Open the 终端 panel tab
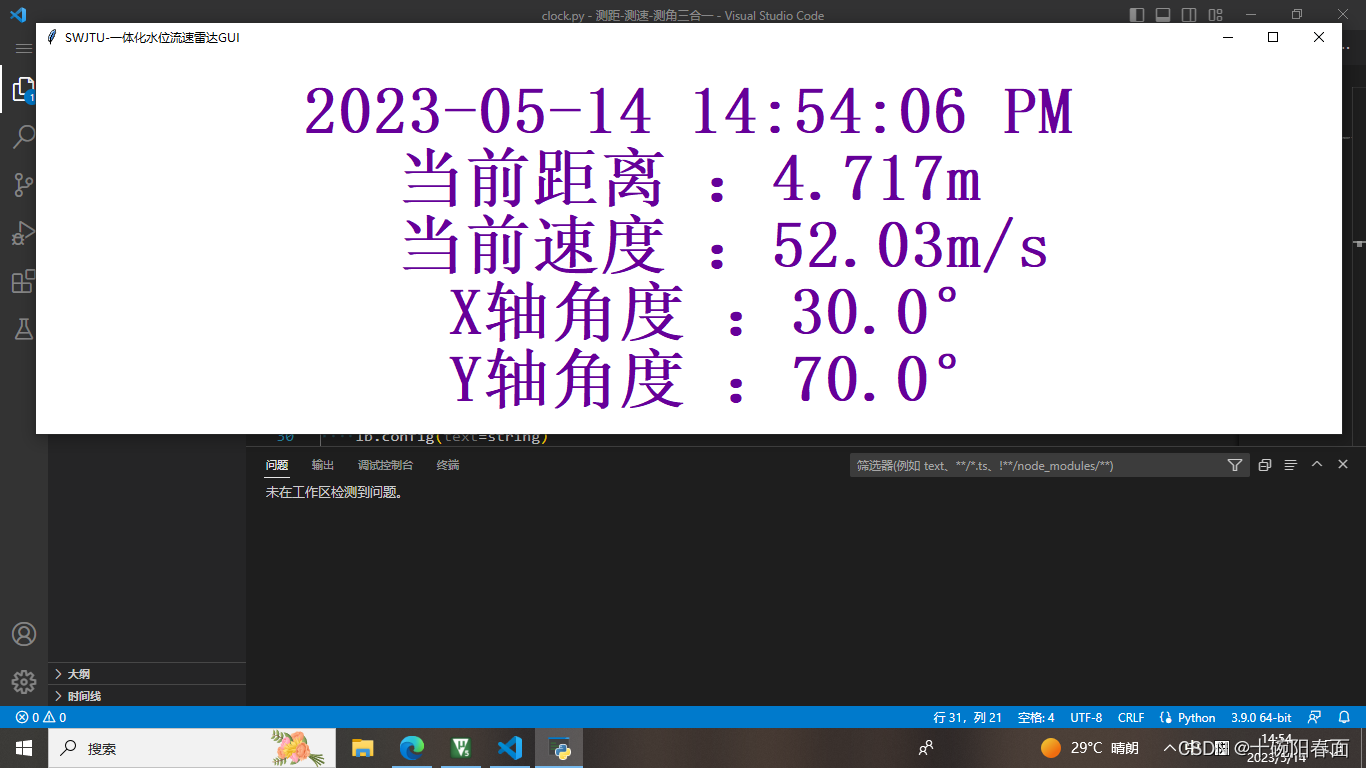Screen dimensions: 1366x768 point(446,464)
